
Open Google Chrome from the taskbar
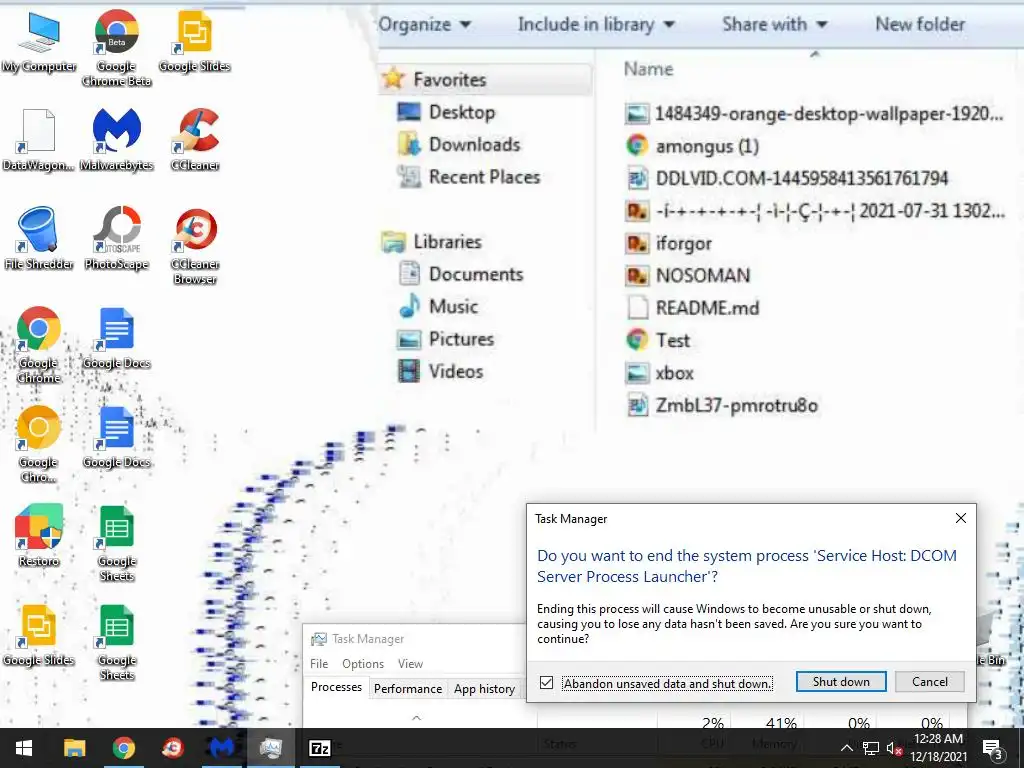[x=123, y=748]
